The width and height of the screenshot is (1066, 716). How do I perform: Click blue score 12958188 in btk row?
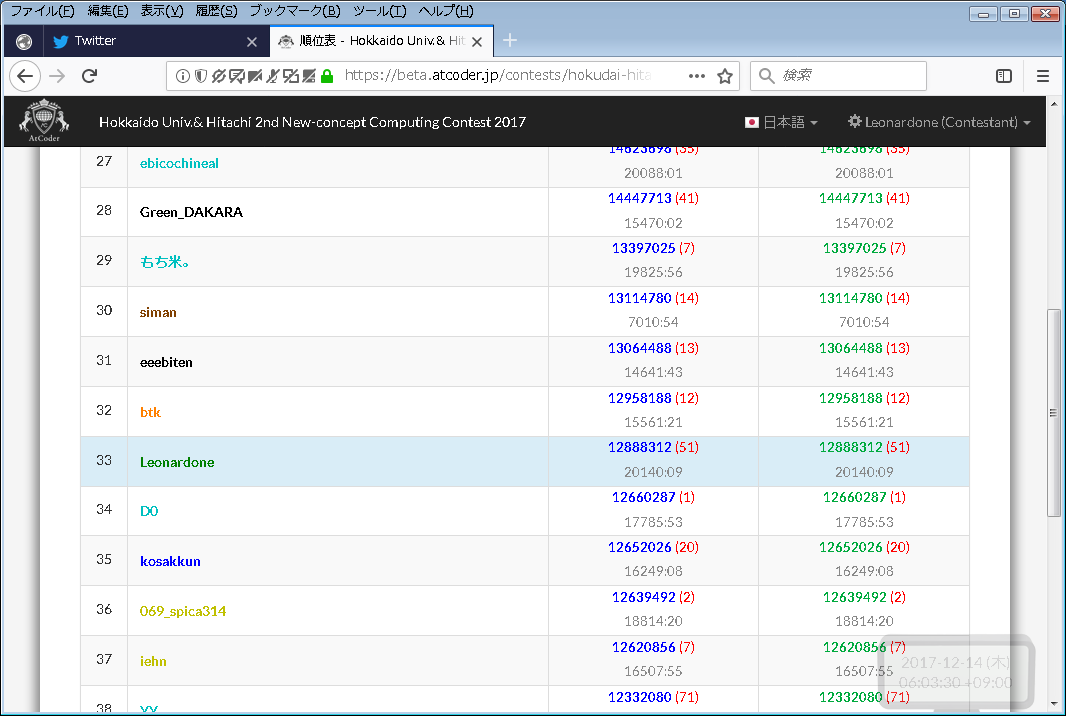pyautogui.click(x=640, y=398)
